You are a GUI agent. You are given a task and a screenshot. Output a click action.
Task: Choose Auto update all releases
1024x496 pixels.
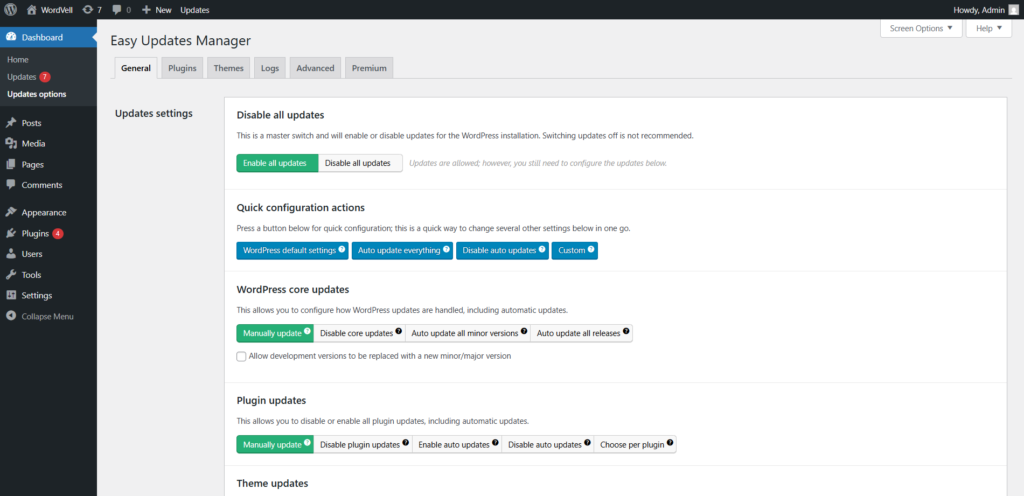click(582, 333)
